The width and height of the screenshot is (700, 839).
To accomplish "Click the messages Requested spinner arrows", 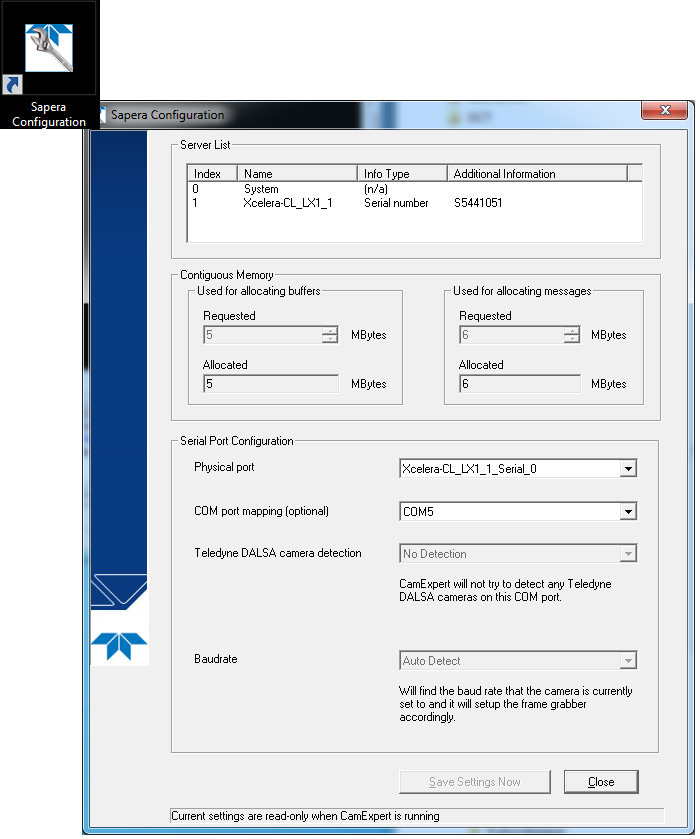I will coord(571,335).
